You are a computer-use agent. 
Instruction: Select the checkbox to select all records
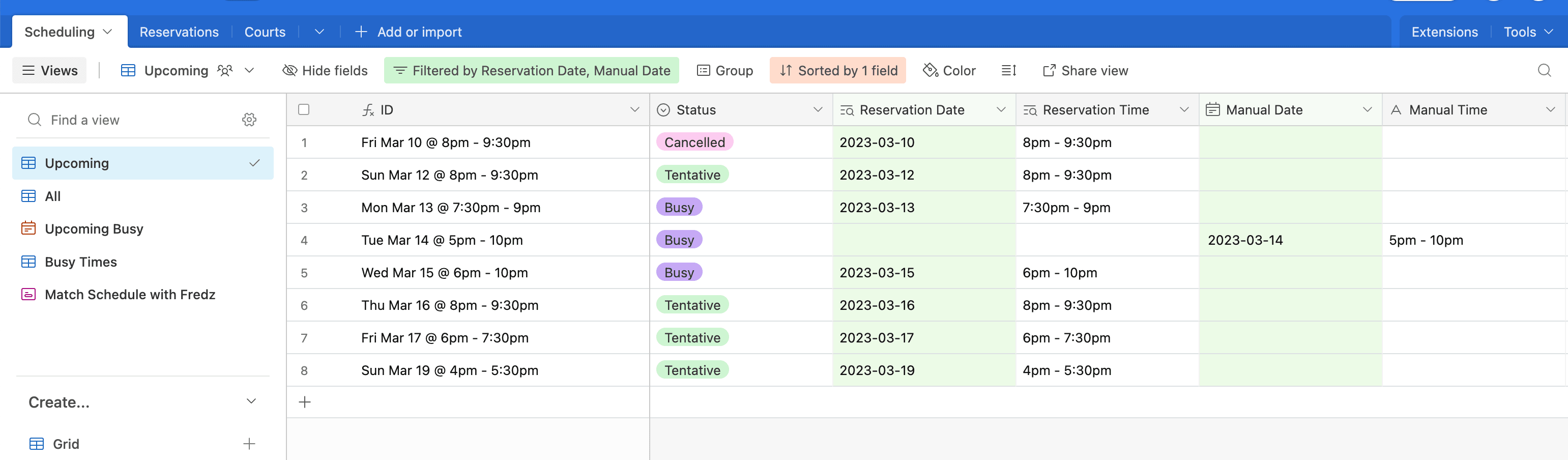click(x=304, y=109)
